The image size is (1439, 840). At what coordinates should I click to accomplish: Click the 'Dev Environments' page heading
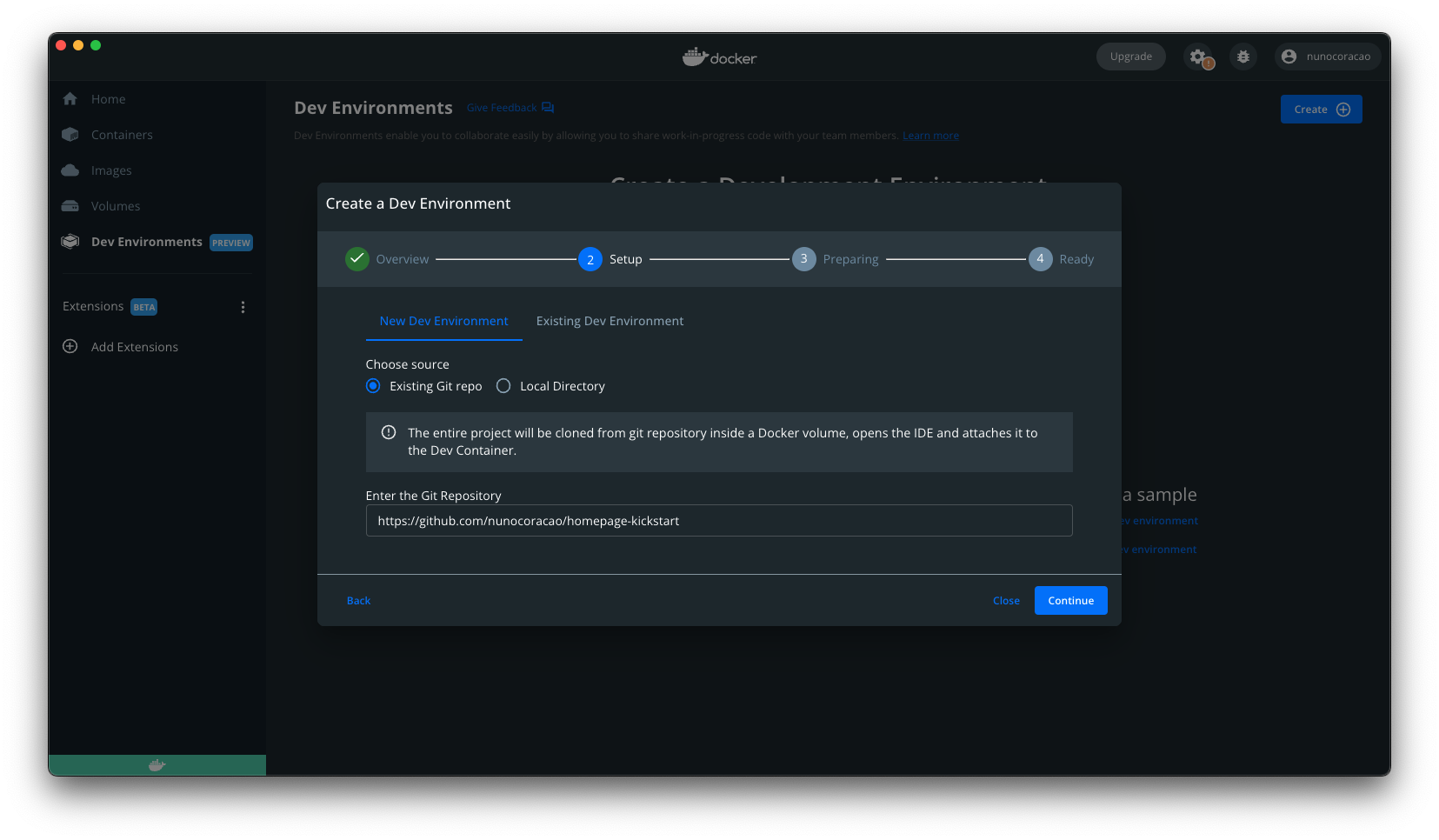(x=373, y=108)
